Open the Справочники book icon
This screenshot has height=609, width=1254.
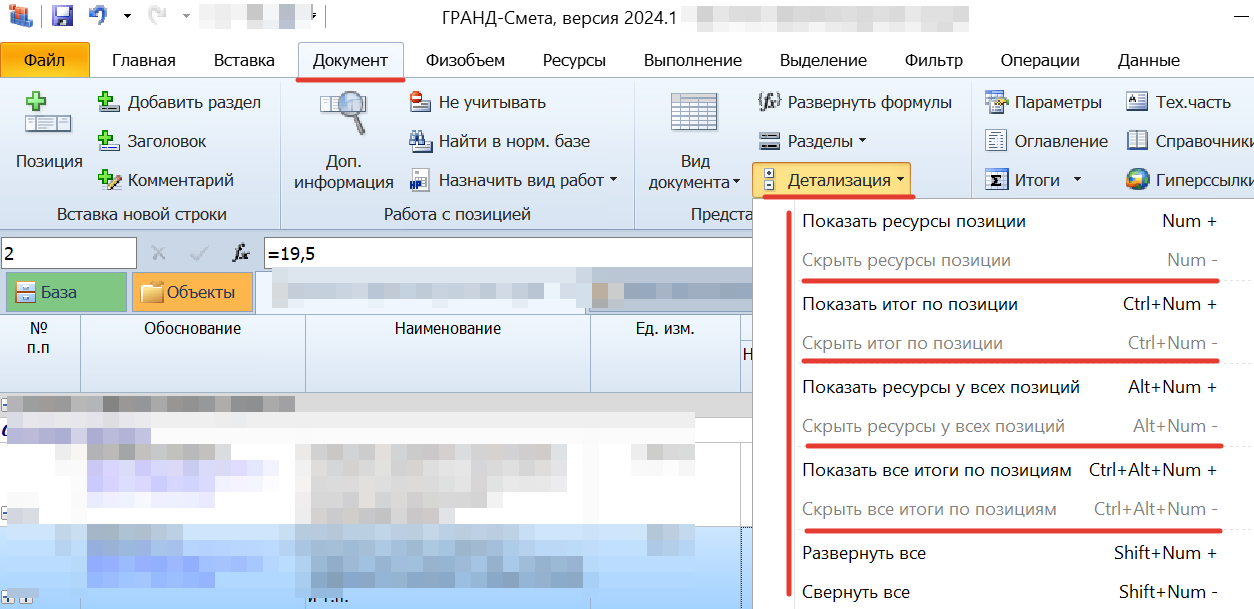coord(1137,141)
